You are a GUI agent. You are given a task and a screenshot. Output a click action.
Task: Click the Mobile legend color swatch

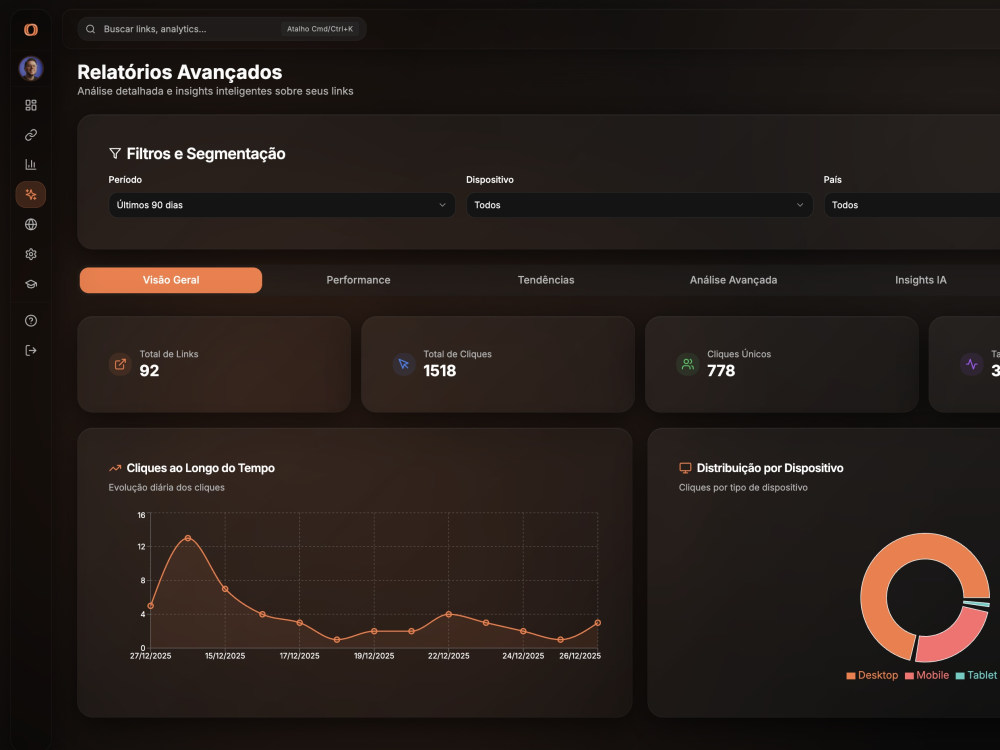tap(909, 676)
